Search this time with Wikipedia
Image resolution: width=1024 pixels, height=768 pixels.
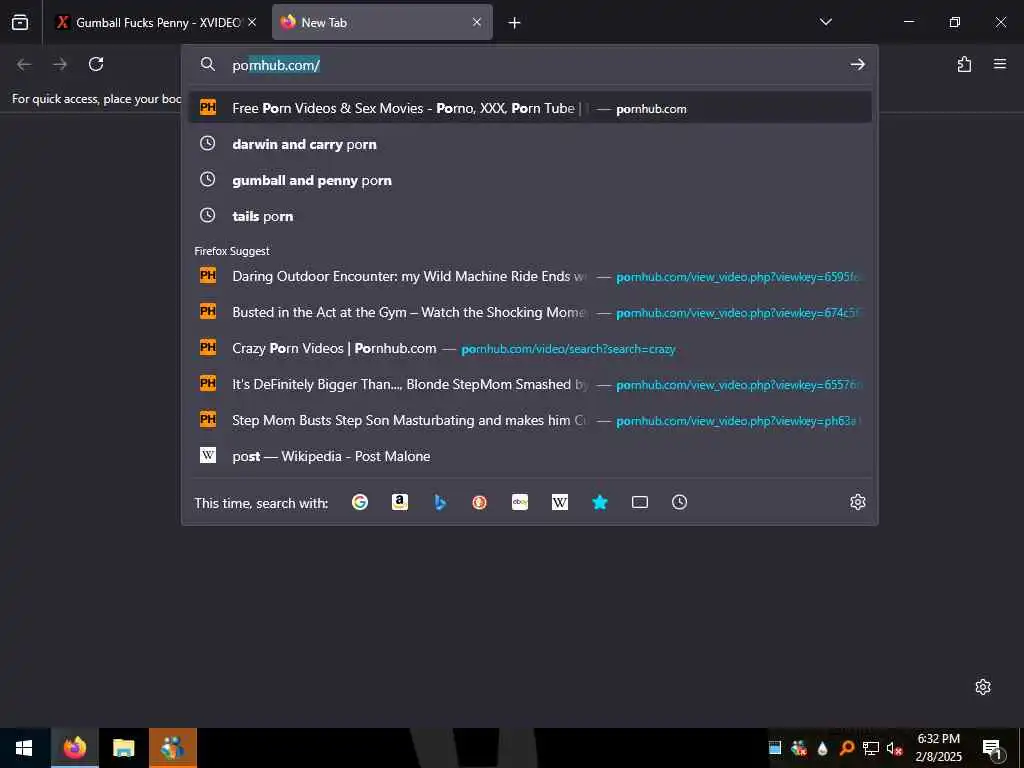pyautogui.click(x=560, y=502)
